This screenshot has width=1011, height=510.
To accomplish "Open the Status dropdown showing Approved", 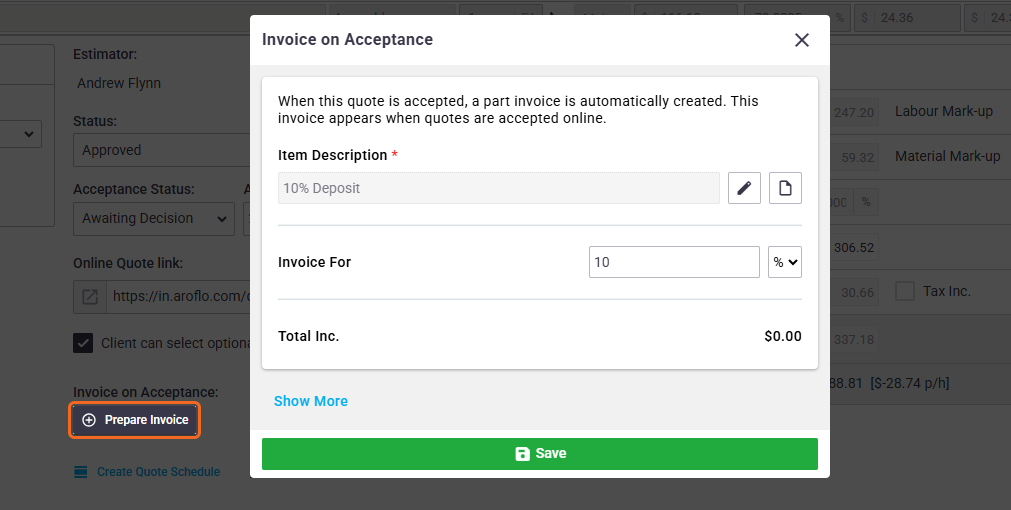I will 162,150.
